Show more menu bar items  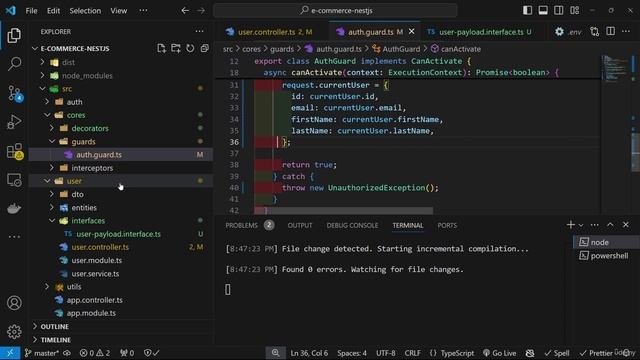click(143, 11)
